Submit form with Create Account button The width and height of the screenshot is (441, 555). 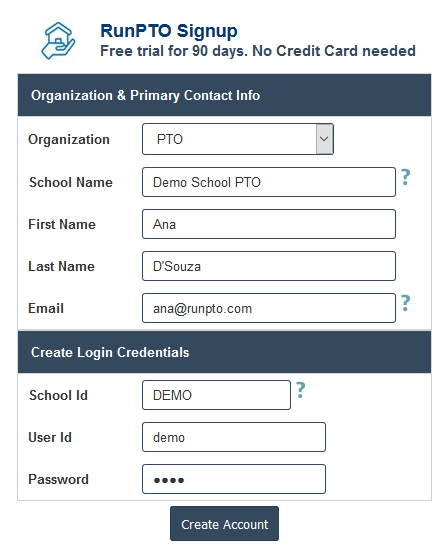point(224,523)
